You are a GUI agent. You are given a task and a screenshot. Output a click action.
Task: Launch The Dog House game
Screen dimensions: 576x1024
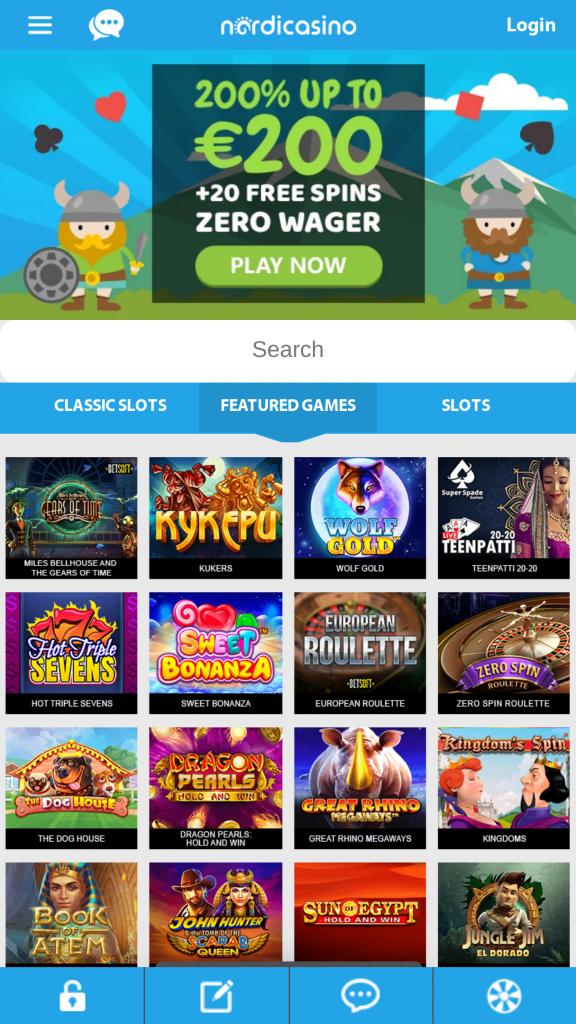[x=72, y=788]
